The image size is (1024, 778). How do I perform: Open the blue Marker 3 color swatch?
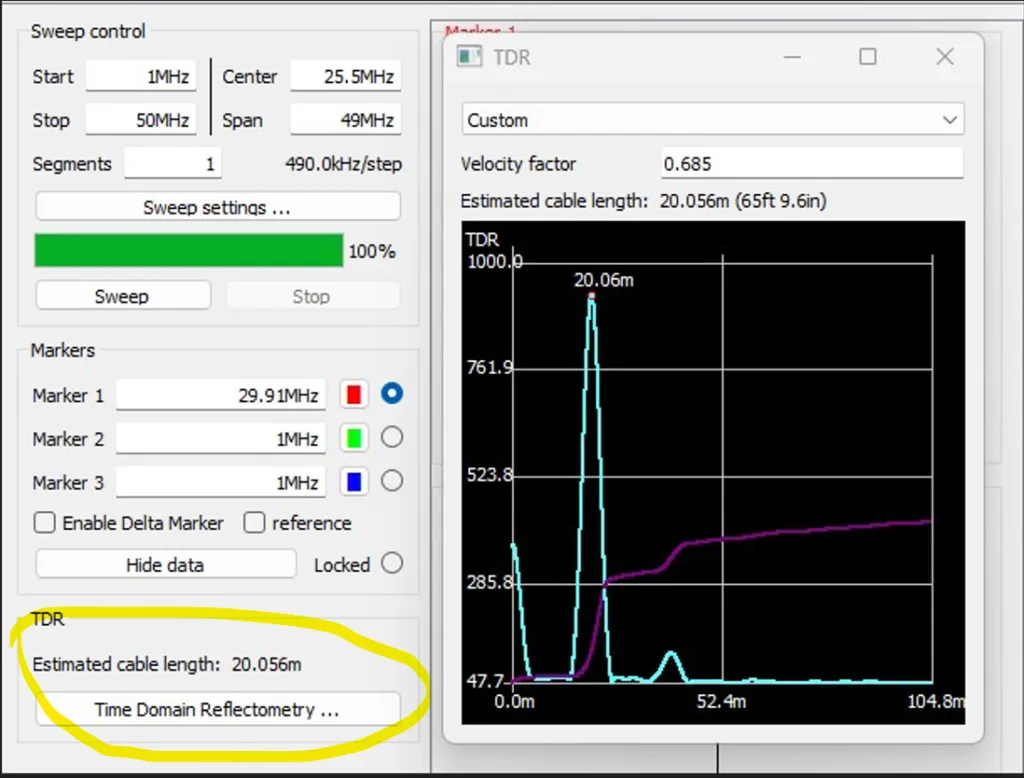pyautogui.click(x=354, y=482)
